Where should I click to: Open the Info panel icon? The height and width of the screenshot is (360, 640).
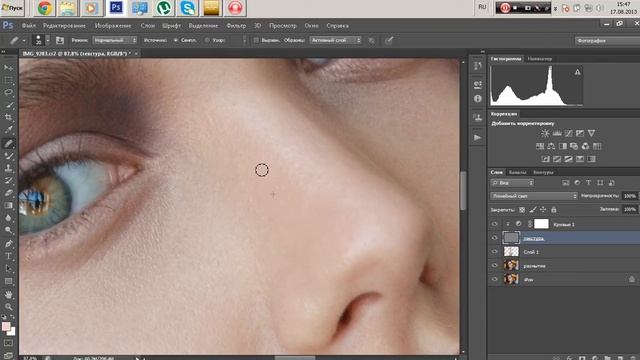click(x=478, y=99)
